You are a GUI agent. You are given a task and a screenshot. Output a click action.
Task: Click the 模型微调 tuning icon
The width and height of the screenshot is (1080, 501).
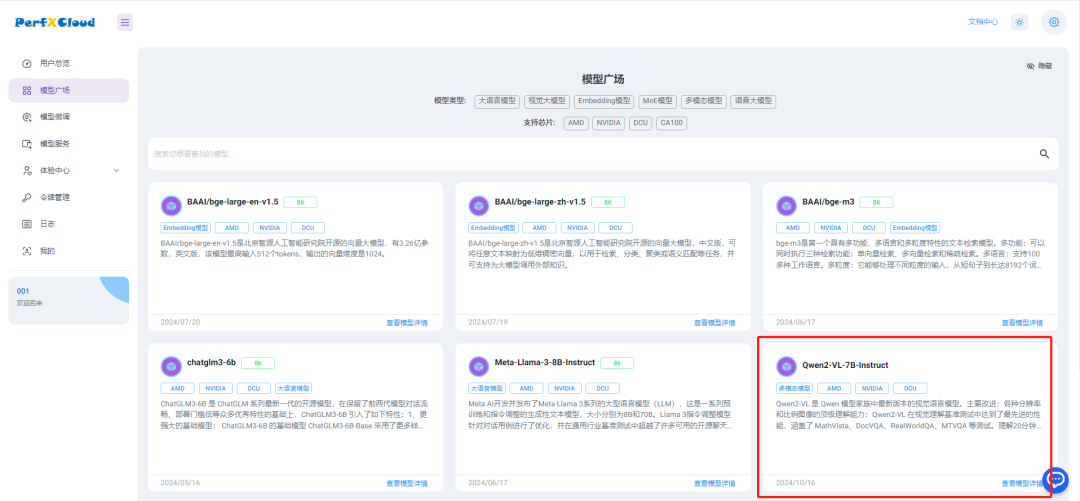(x=27, y=117)
